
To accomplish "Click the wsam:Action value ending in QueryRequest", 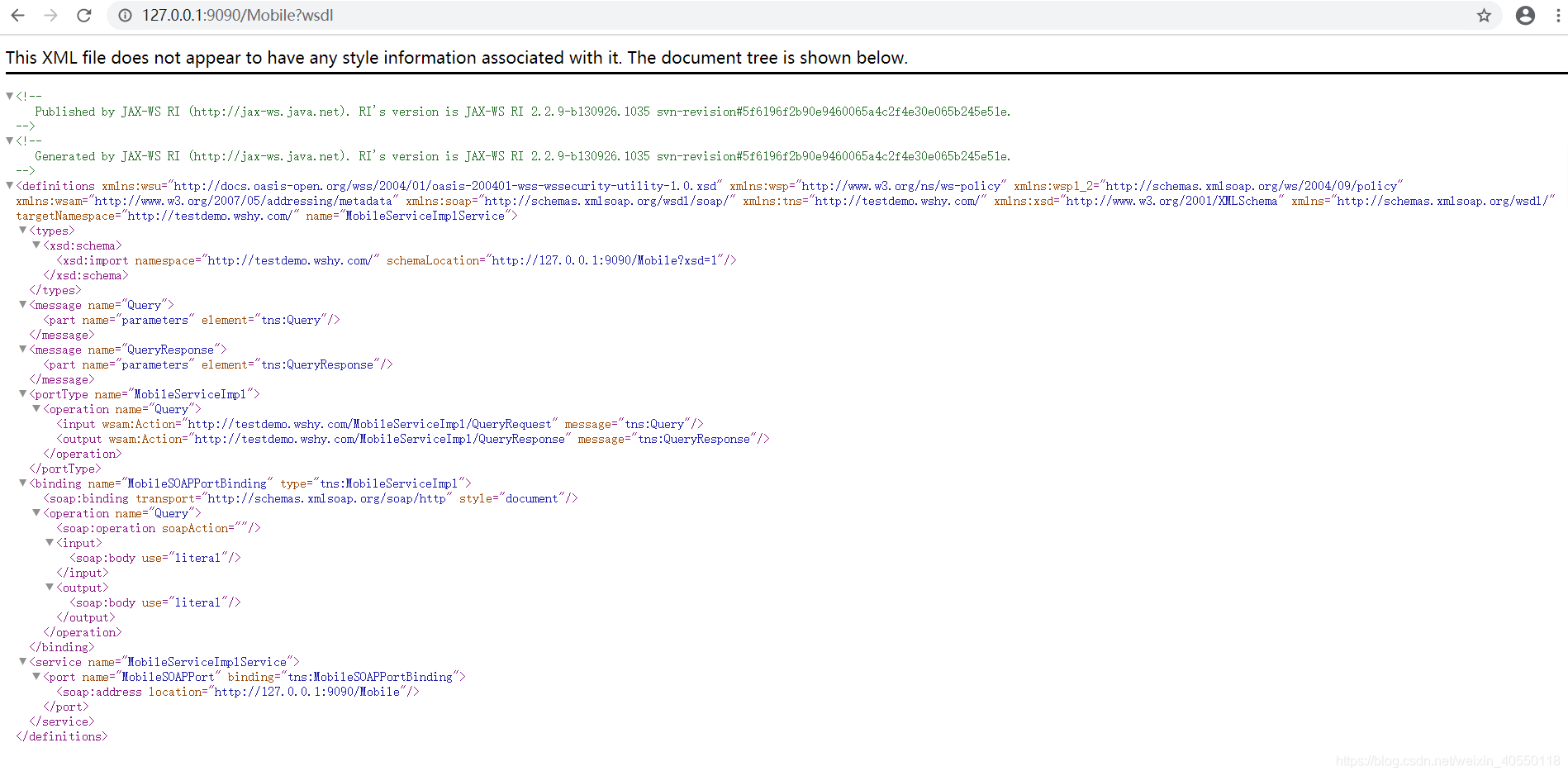I will click(x=369, y=424).
